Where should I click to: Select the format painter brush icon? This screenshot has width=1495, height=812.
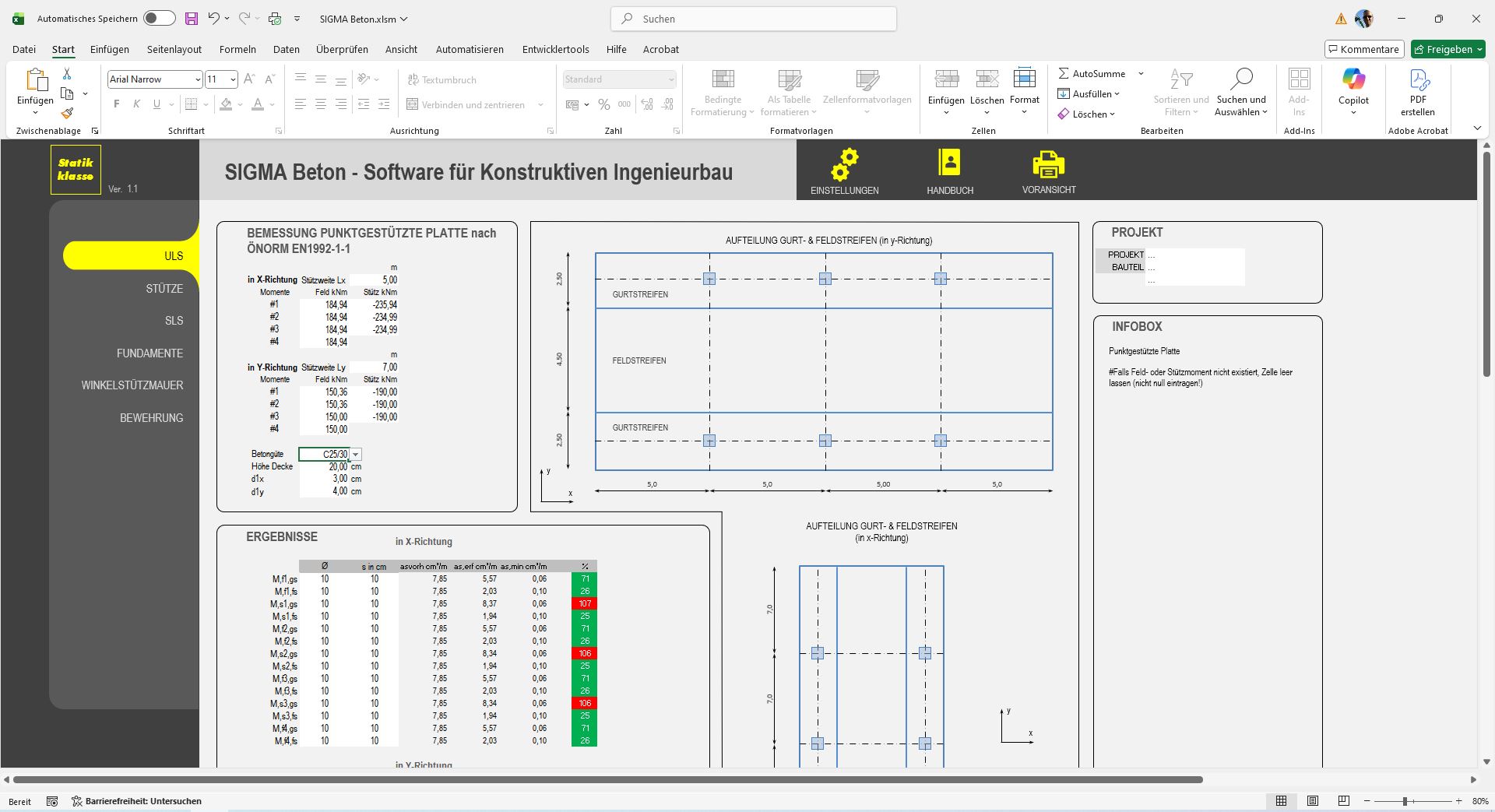point(67,113)
